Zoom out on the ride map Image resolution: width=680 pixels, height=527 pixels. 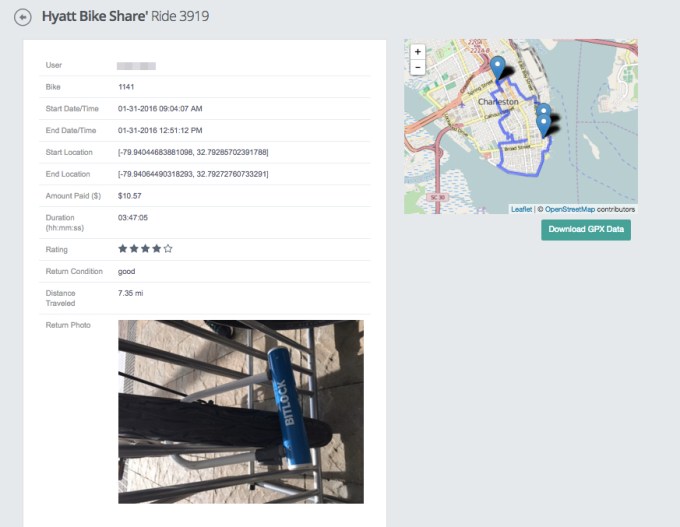coord(417,67)
